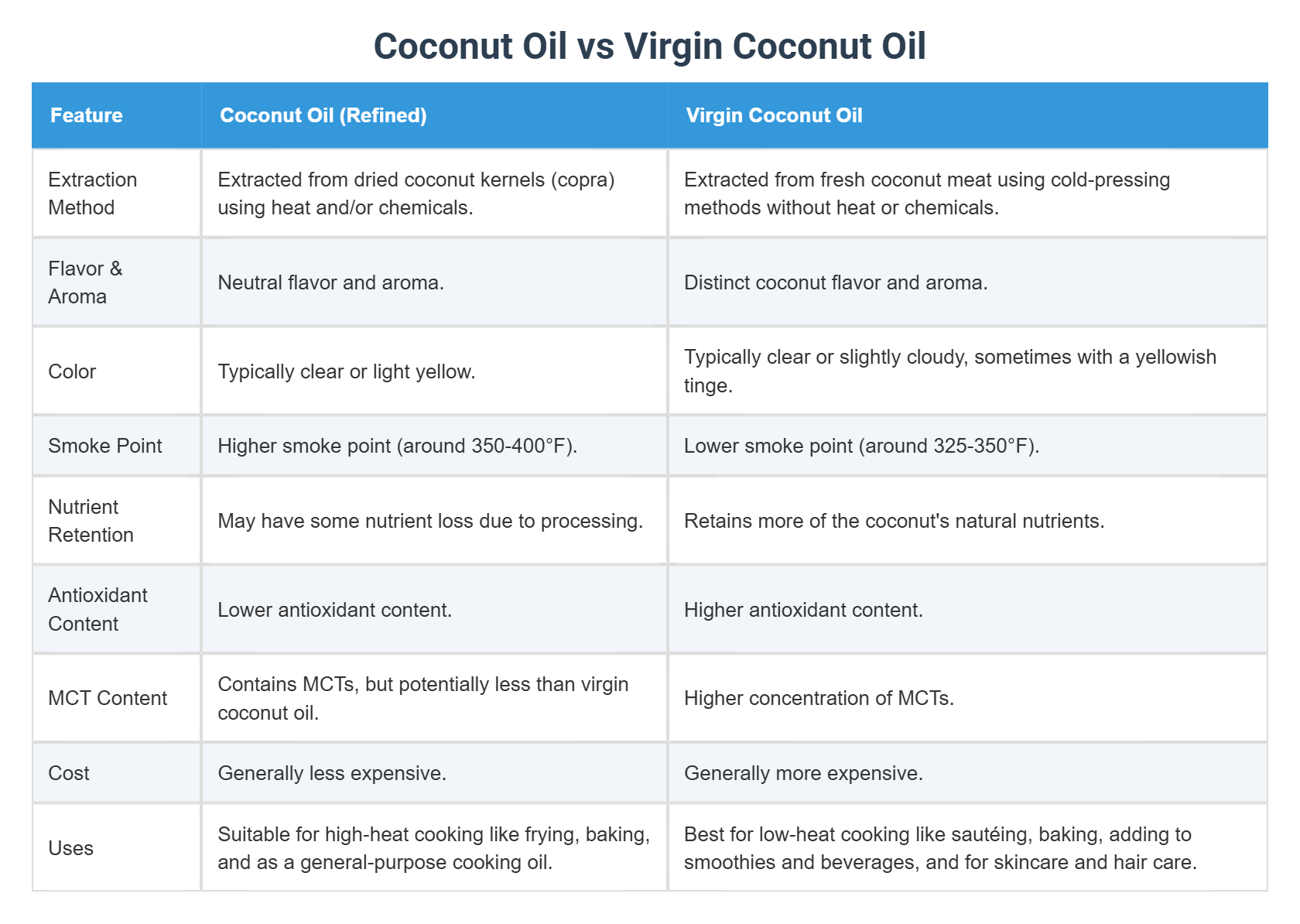Click the Generally more expensive cell
1300x924 pixels.
pos(968,773)
